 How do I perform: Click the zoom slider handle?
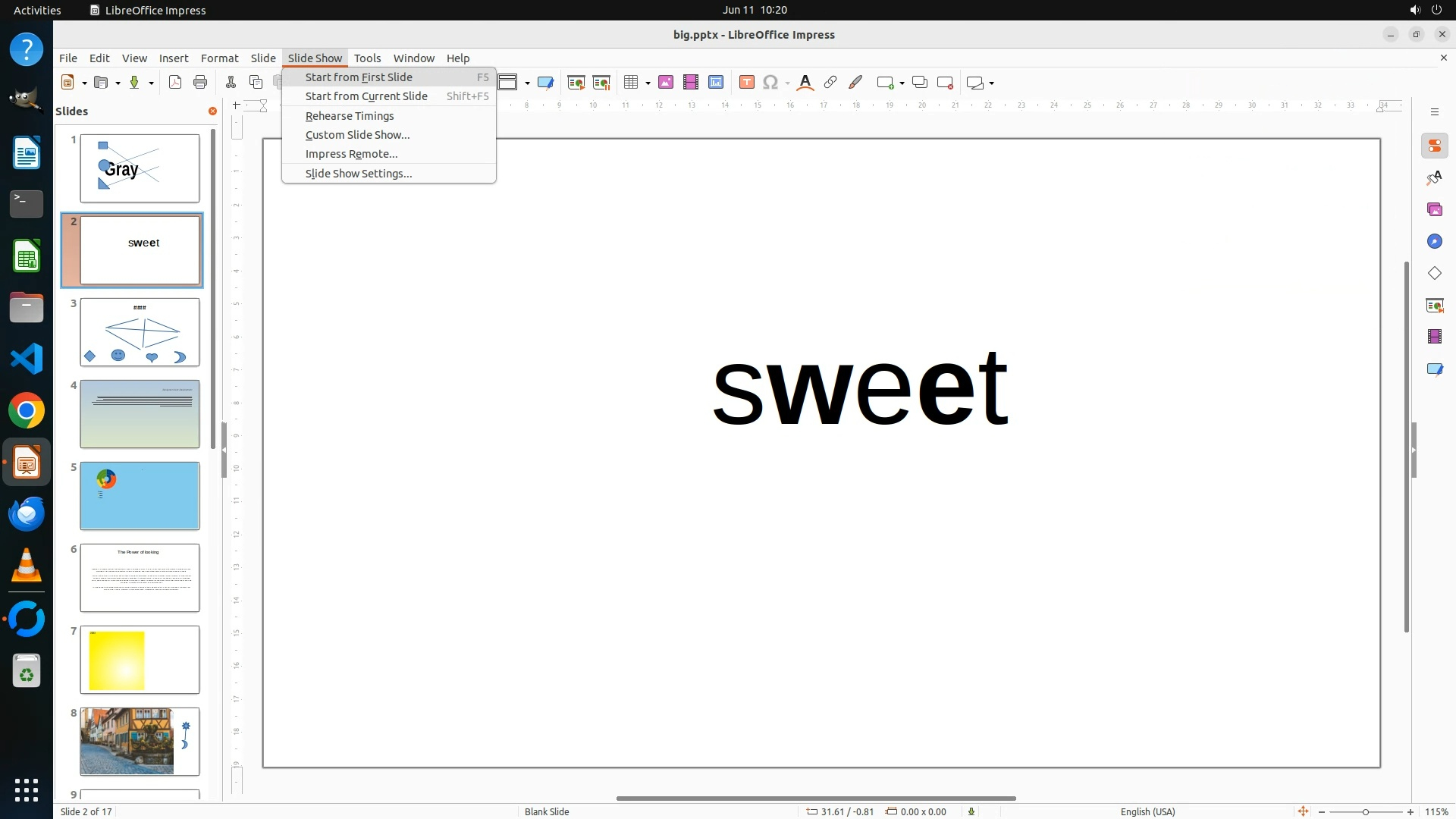(x=1365, y=811)
